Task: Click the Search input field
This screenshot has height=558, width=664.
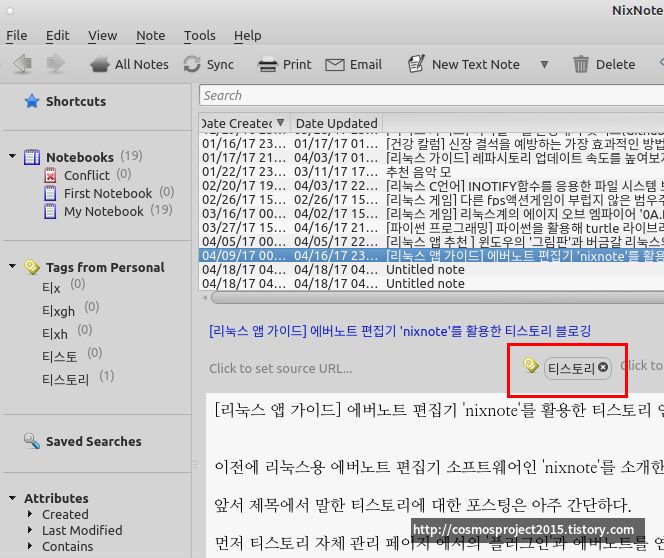Action: [432, 95]
